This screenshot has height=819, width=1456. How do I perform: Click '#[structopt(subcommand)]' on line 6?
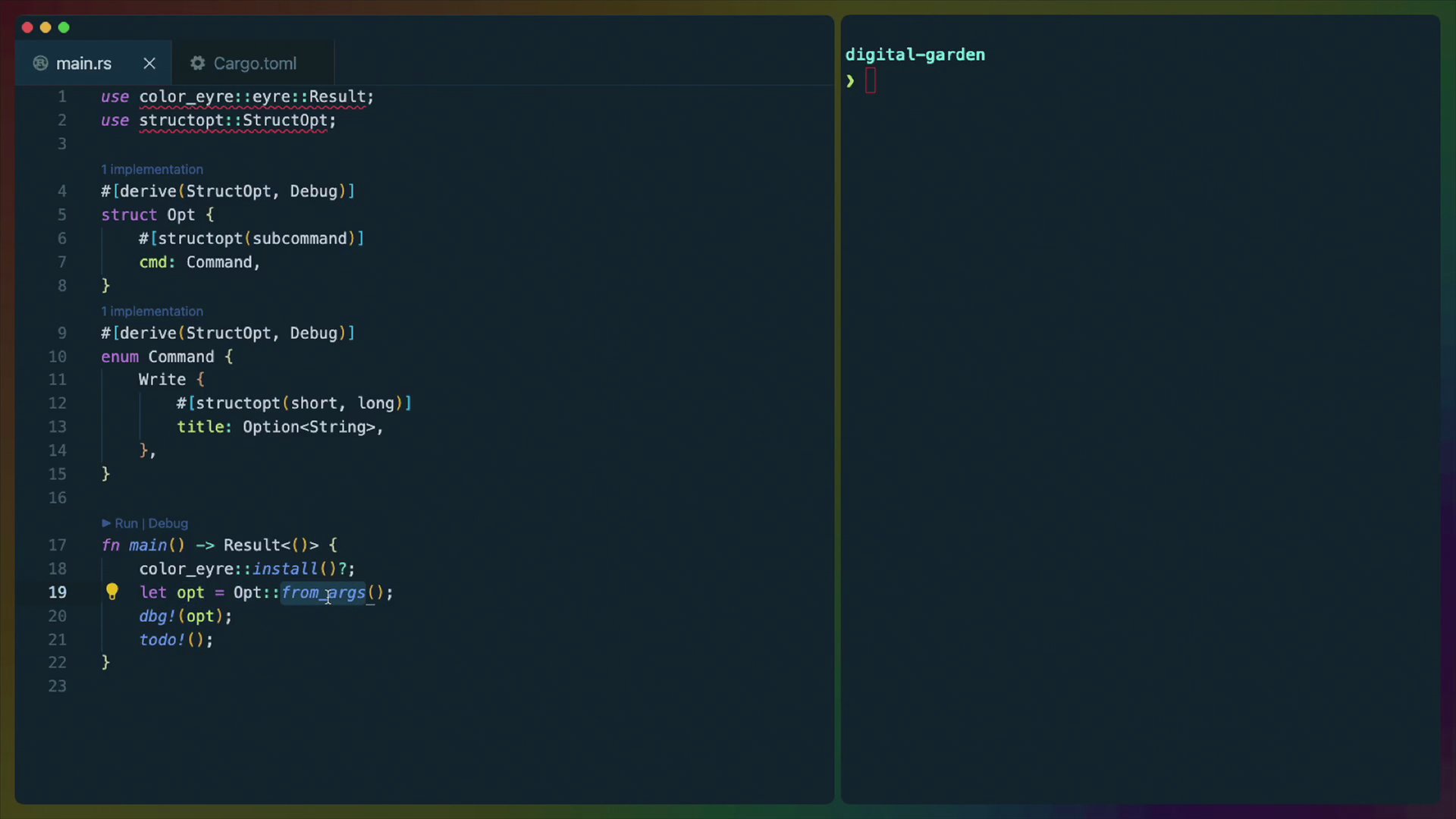pyautogui.click(x=251, y=238)
